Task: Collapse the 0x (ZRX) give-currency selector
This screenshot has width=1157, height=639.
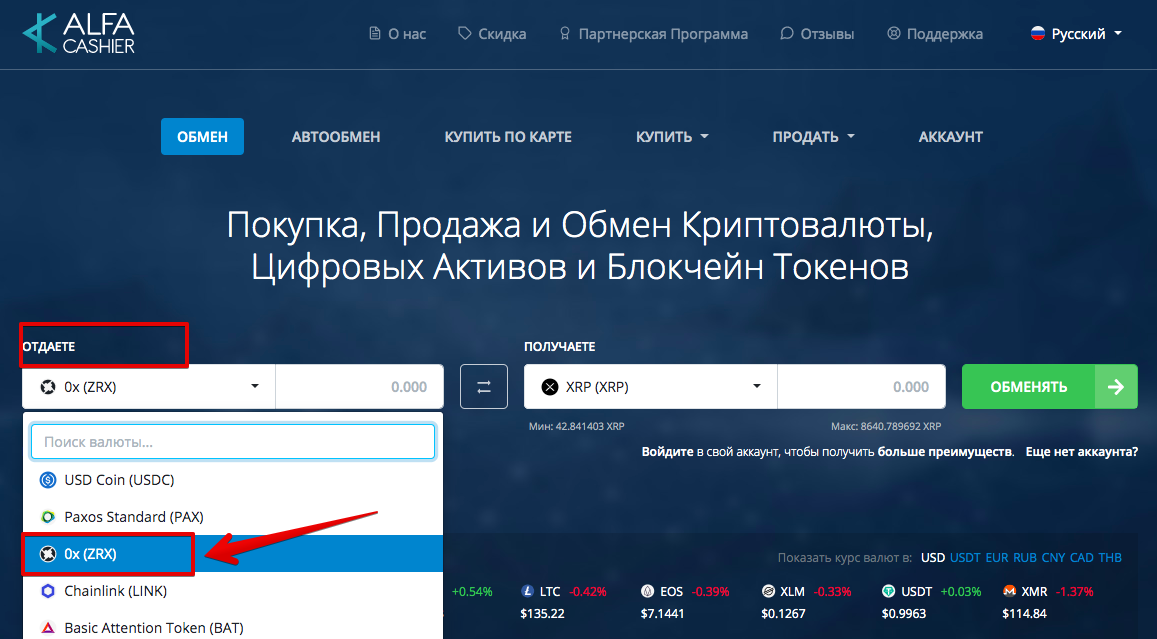Action: [149, 387]
